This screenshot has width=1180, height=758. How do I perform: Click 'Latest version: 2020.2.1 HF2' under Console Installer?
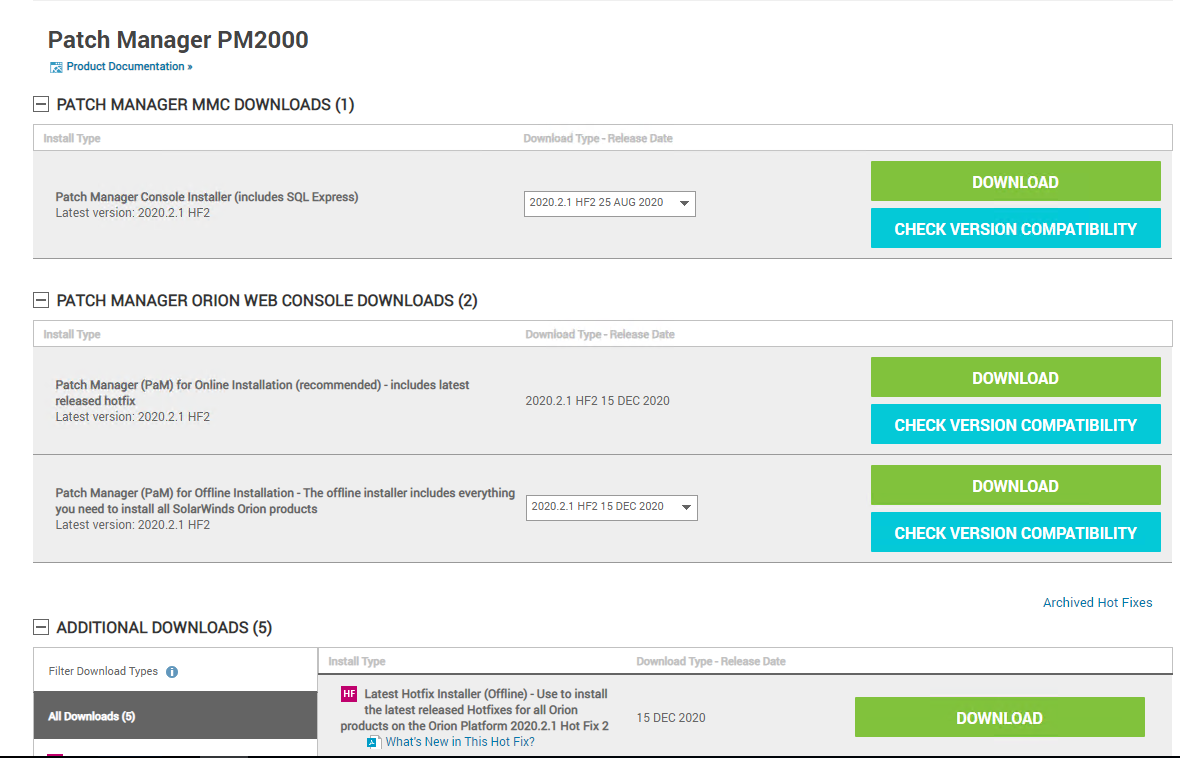132,213
